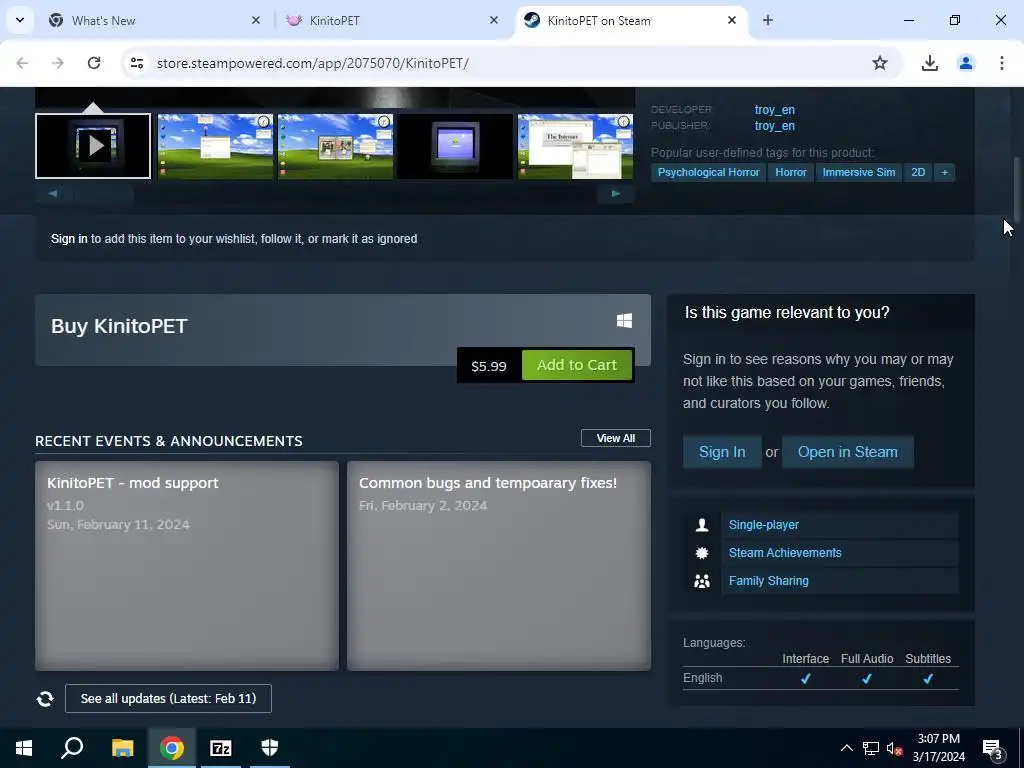
Task: Open the taskbar clock and date
Action: pos(938,748)
